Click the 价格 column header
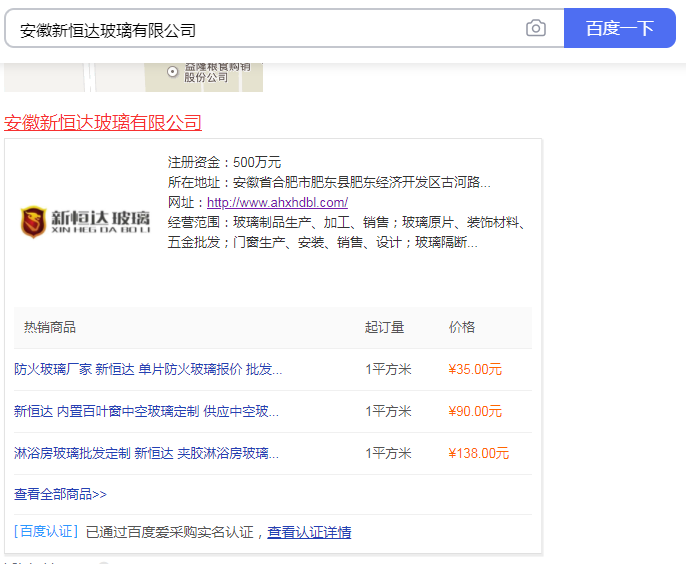 tap(462, 327)
